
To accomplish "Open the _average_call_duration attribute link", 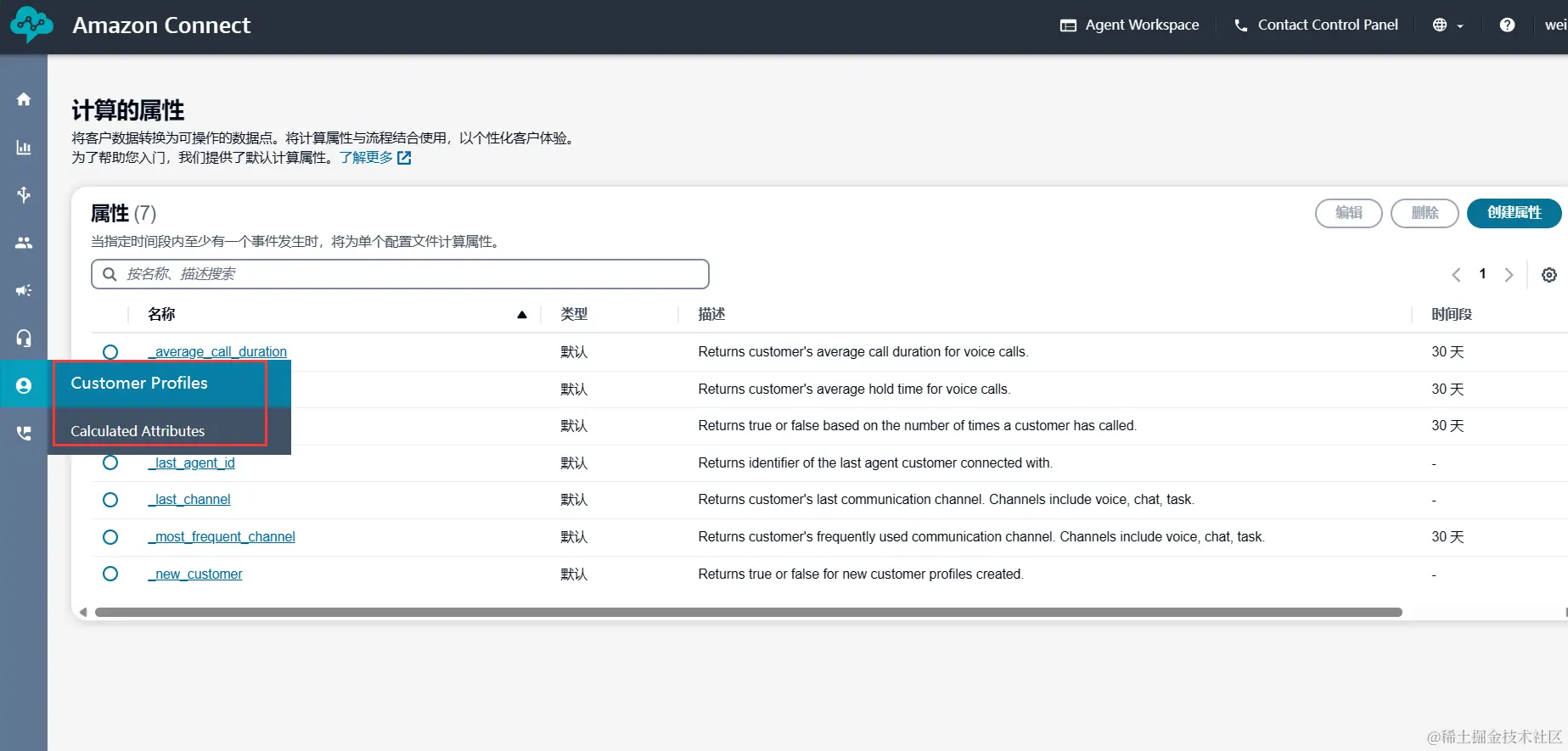I will pos(217,351).
